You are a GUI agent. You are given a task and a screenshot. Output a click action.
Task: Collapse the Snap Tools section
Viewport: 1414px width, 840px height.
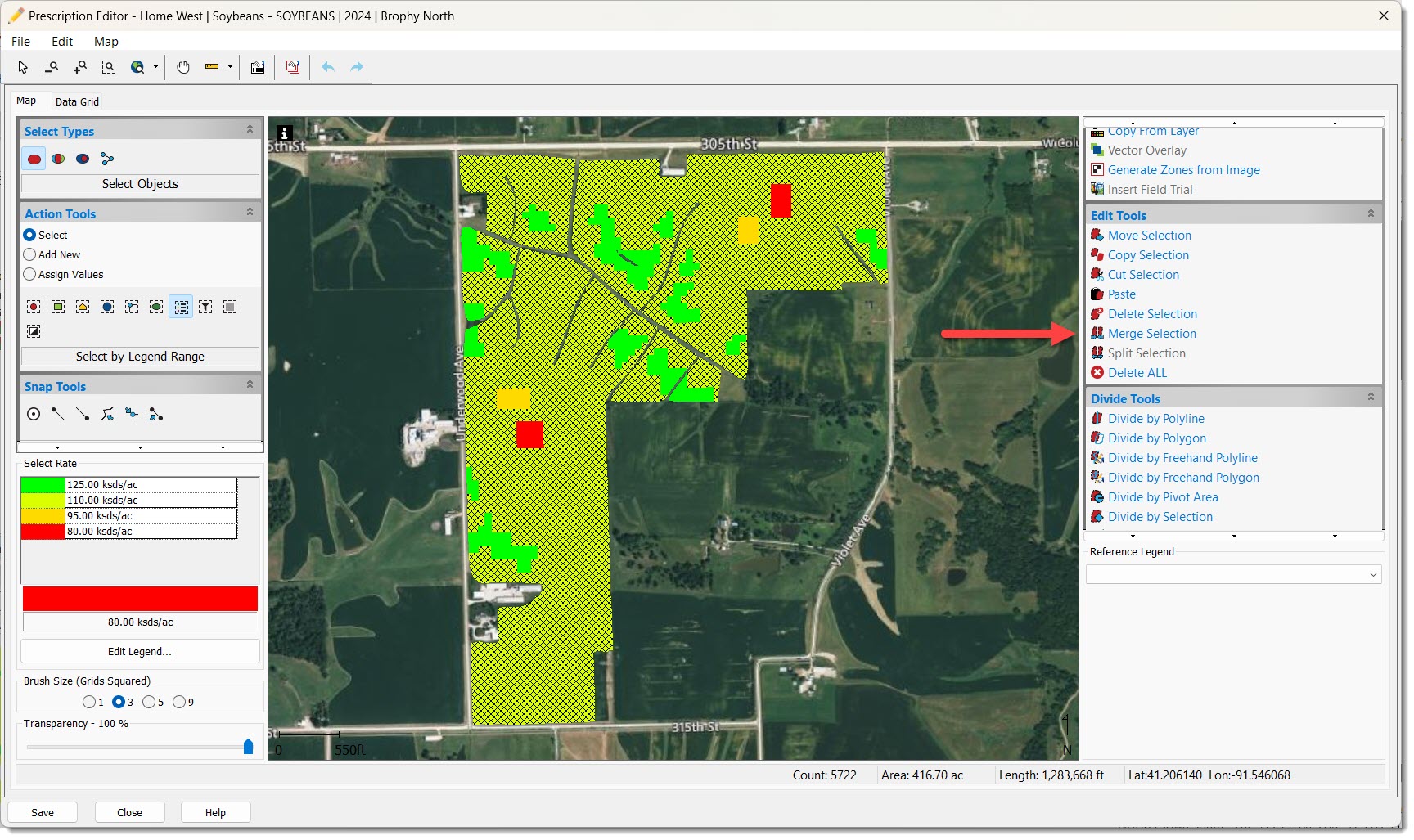(250, 384)
